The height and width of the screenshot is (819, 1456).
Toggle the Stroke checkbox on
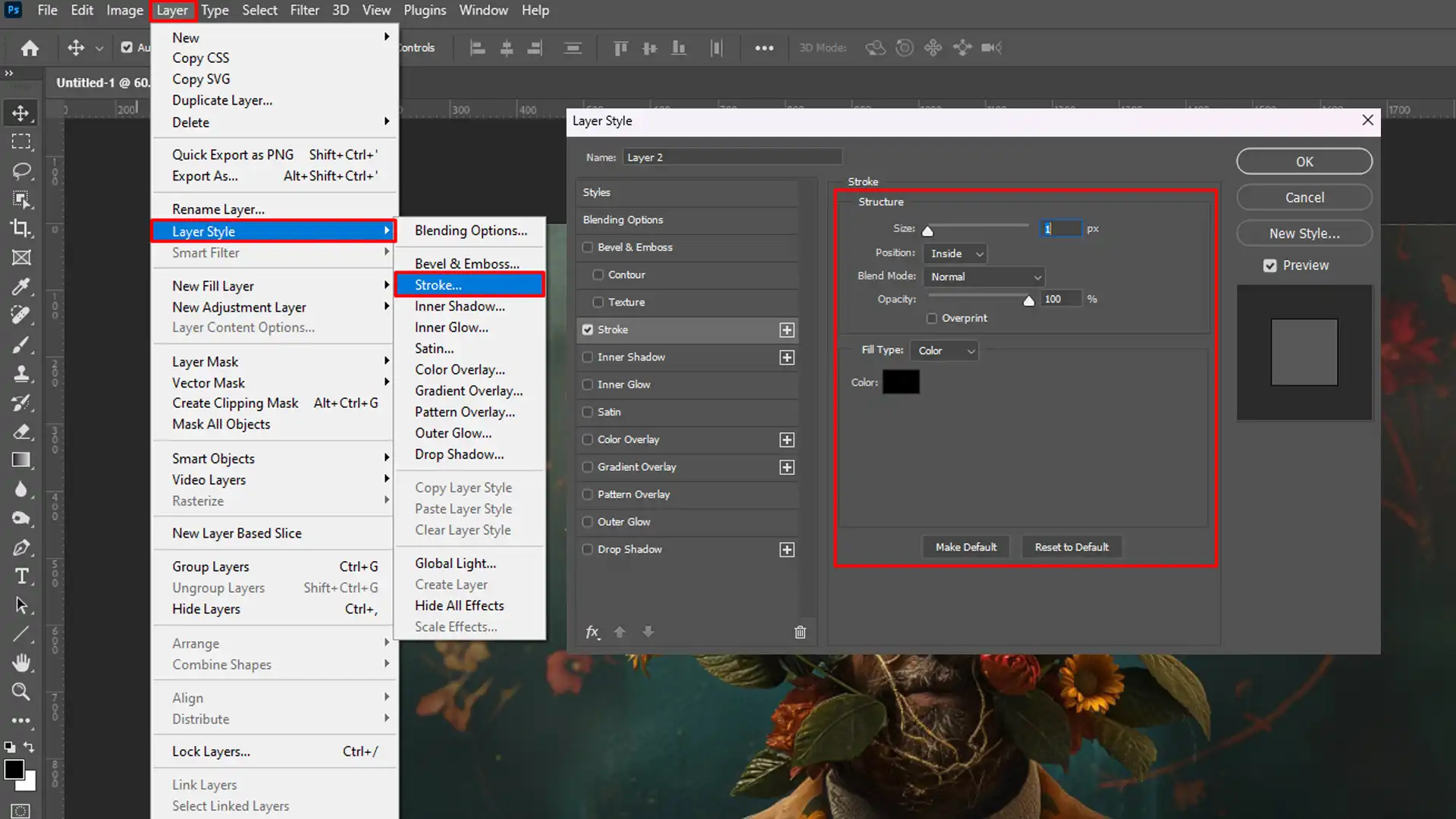587,329
